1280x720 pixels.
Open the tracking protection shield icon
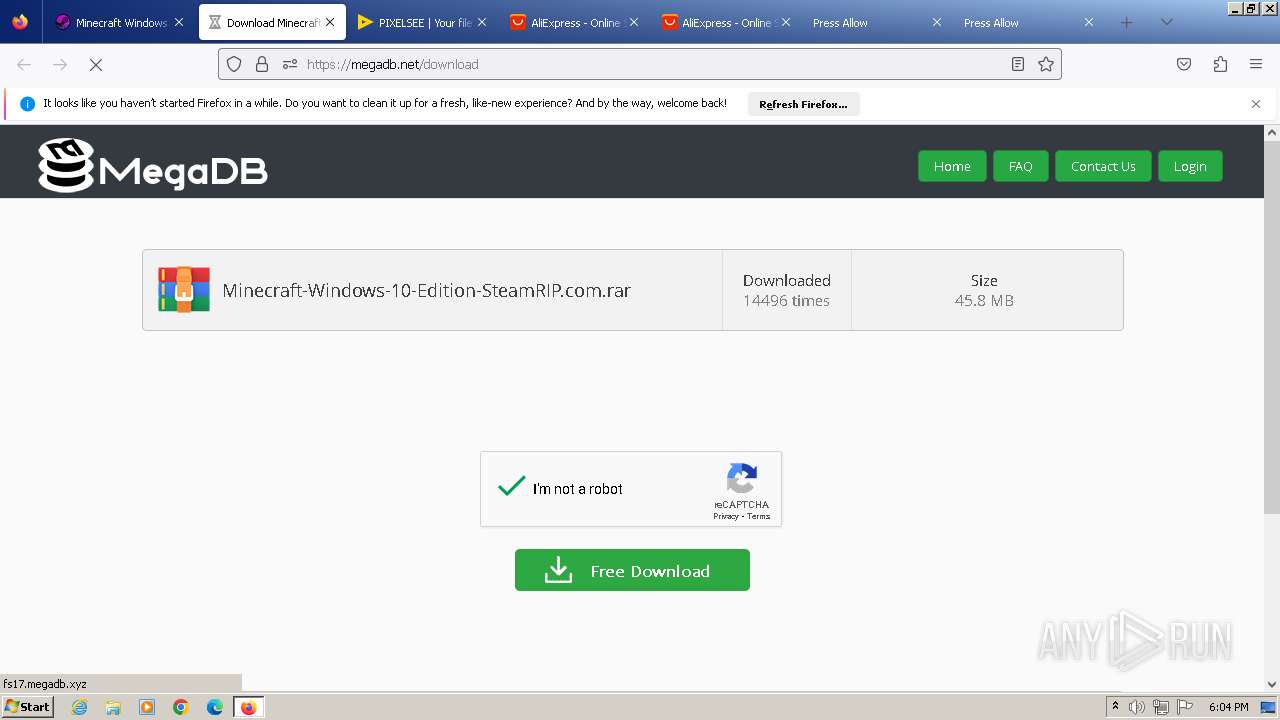[x=234, y=64]
